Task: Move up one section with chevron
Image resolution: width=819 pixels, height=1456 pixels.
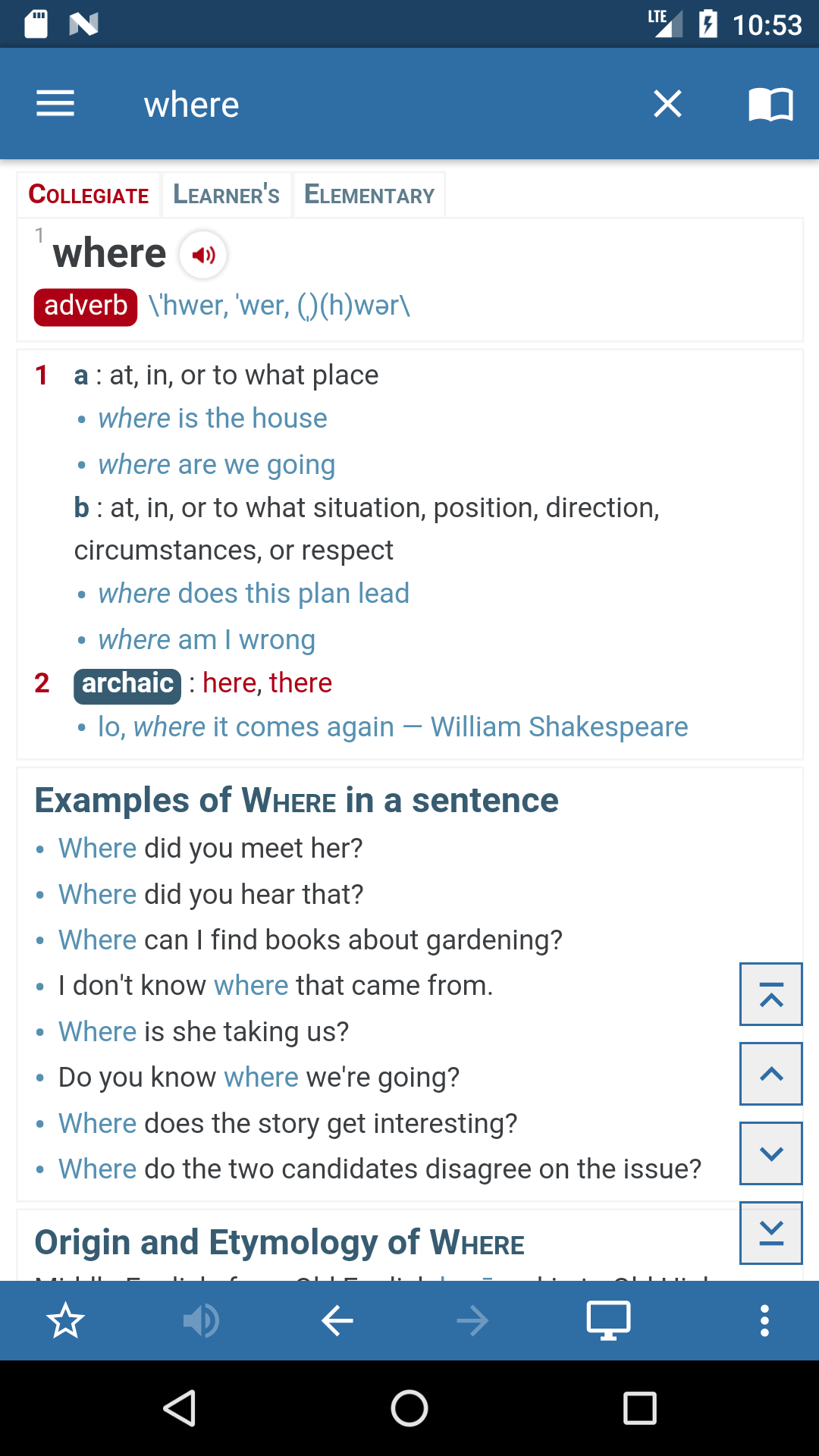Action: click(x=771, y=1074)
